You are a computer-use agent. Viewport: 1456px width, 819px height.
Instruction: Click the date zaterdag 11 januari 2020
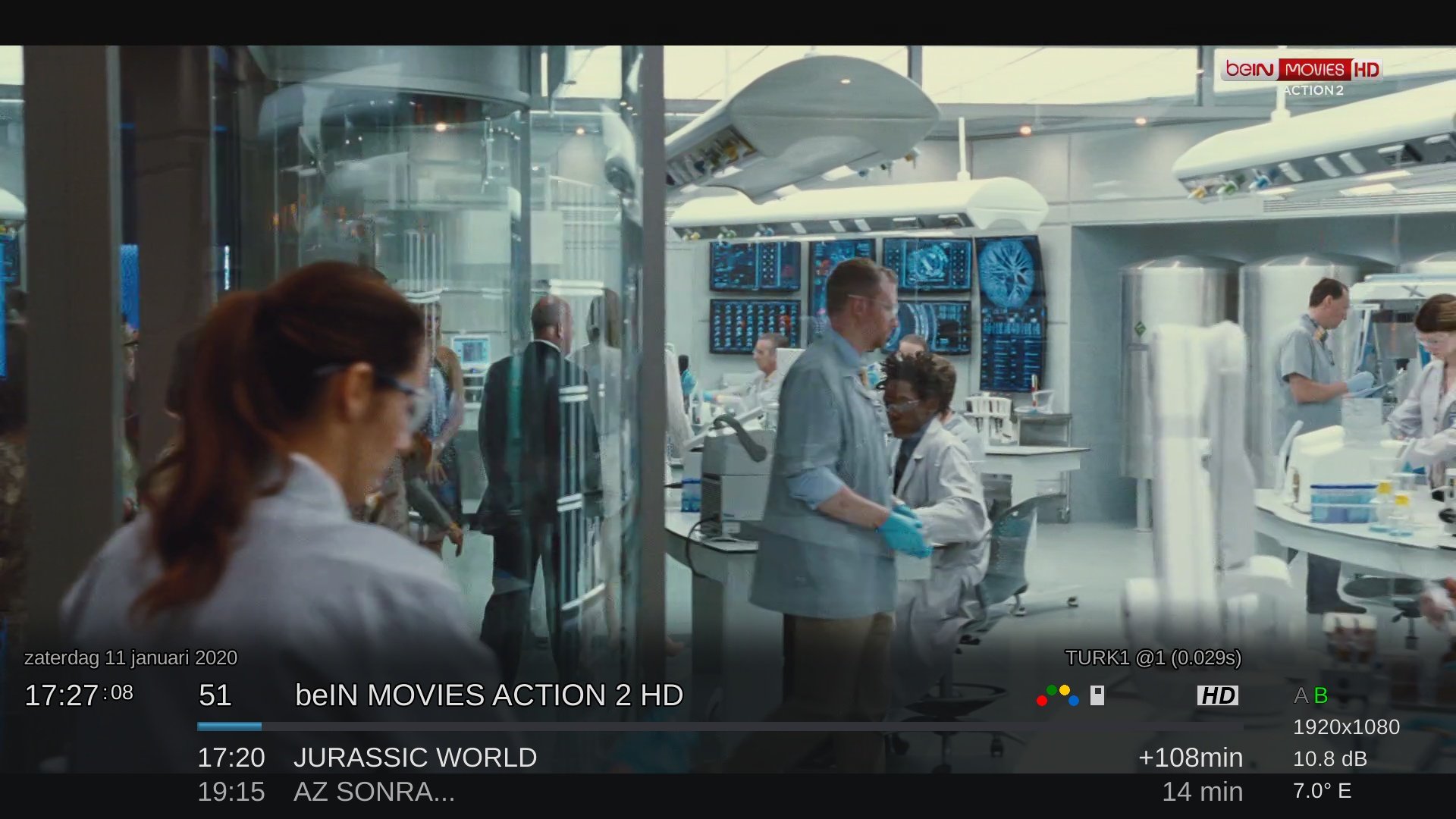130,657
